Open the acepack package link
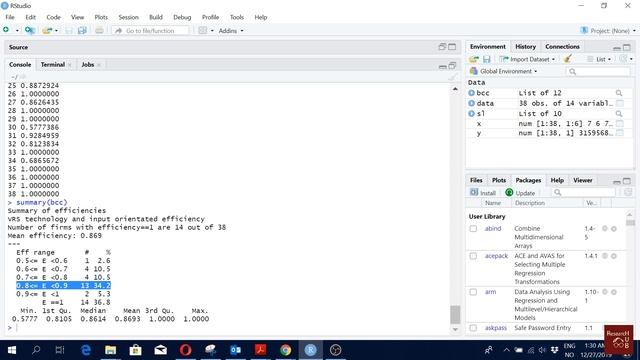Screen dimensions: 640x360 pyautogui.click(x=496, y=256)
